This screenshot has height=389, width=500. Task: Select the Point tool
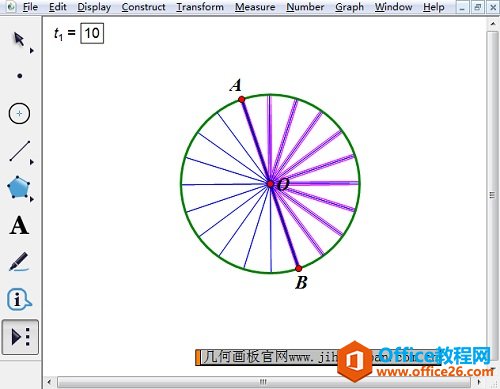click(x=19, y=76)
